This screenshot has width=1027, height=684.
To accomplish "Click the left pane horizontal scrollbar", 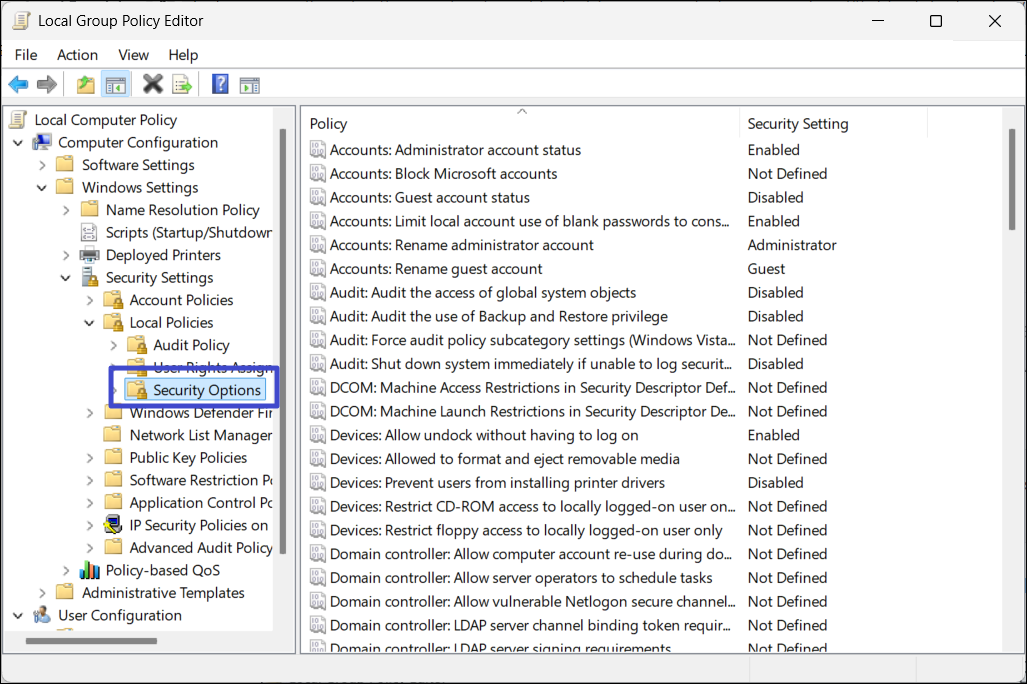I will coord(90,641).
